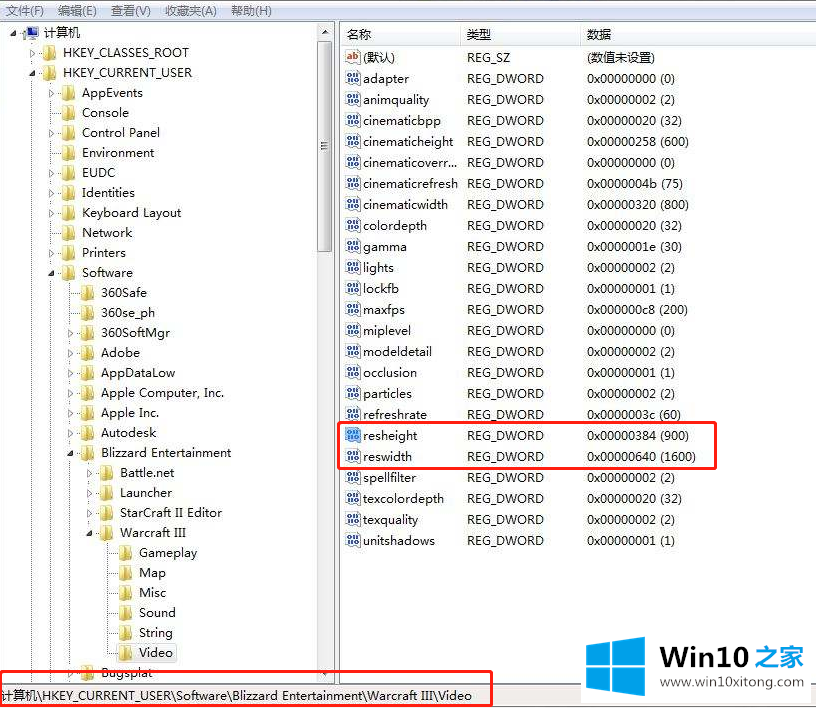Select the String key in the tree

click(156, 633)
